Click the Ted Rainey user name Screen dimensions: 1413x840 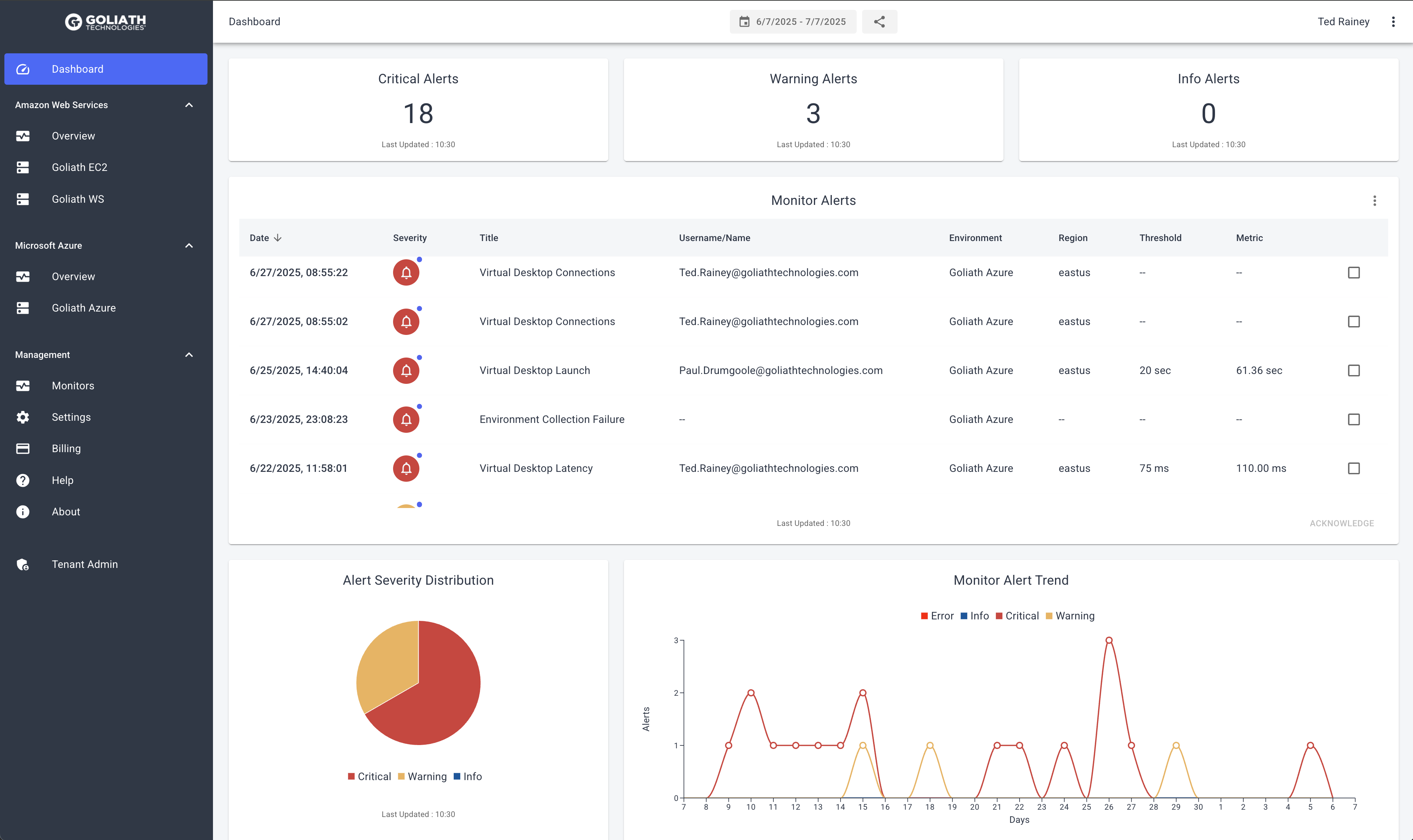[x=1343, y=22]
